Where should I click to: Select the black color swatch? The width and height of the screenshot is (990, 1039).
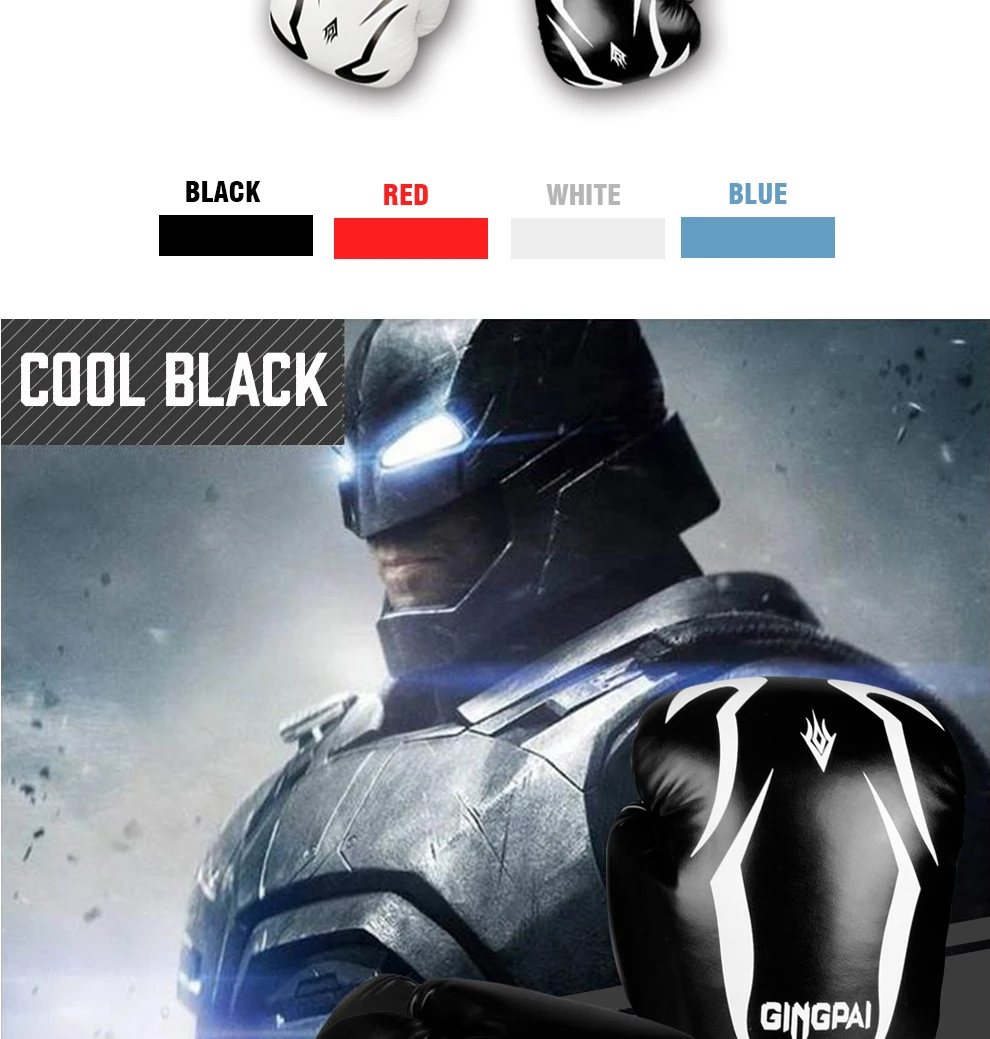point(235,235)
